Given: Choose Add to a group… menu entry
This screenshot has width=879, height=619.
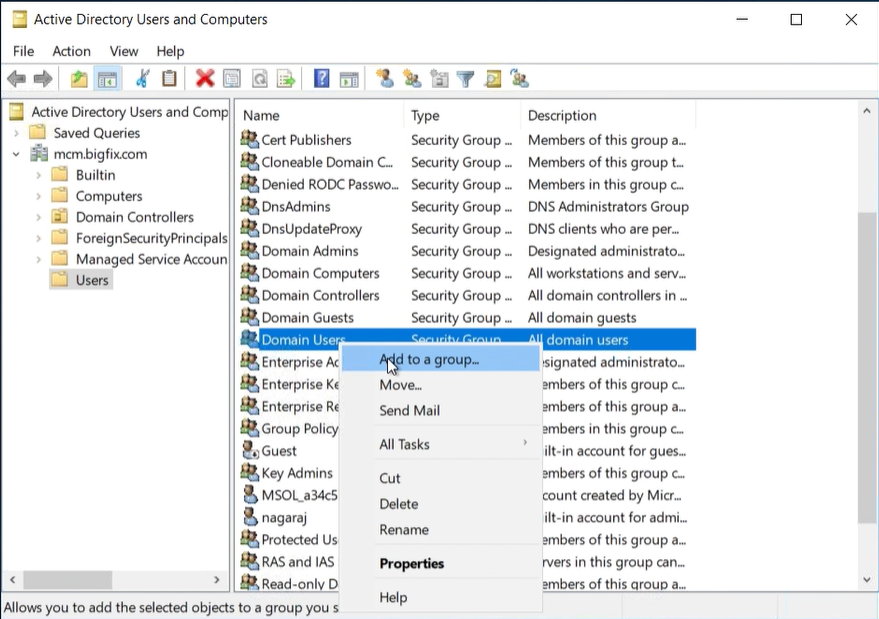Looking at the screenshot, I should [x=429, y=359].
